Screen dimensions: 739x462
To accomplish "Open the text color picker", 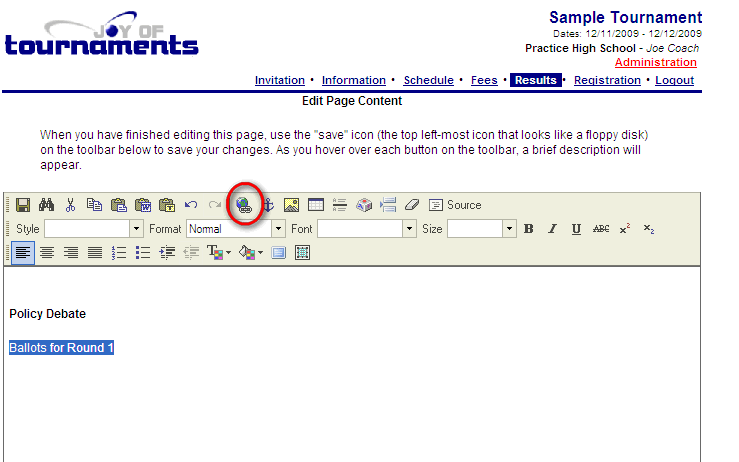I will [219, 253].
